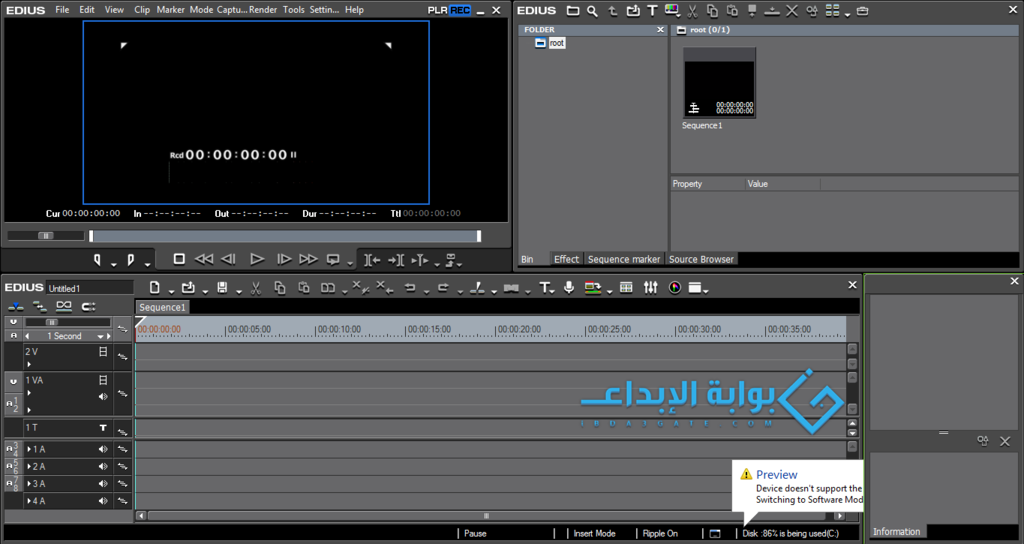Click the Stop button in the player

pyautogui.click(x=179, y=259)
